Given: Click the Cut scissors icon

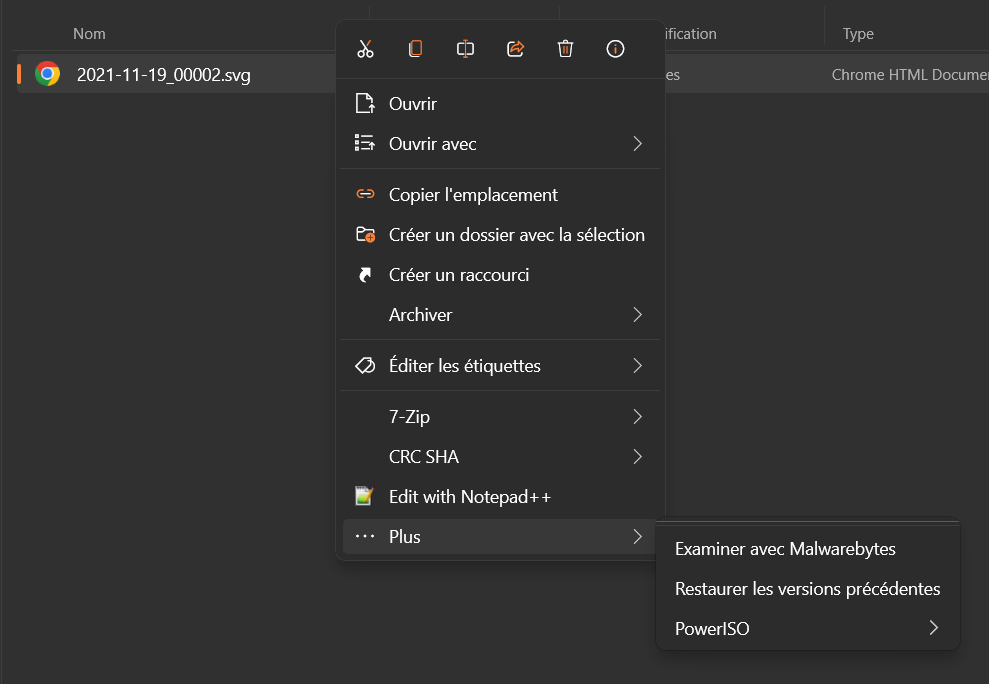Looking at the screenshot, I should pyautogui.click(x=365, y=48).
